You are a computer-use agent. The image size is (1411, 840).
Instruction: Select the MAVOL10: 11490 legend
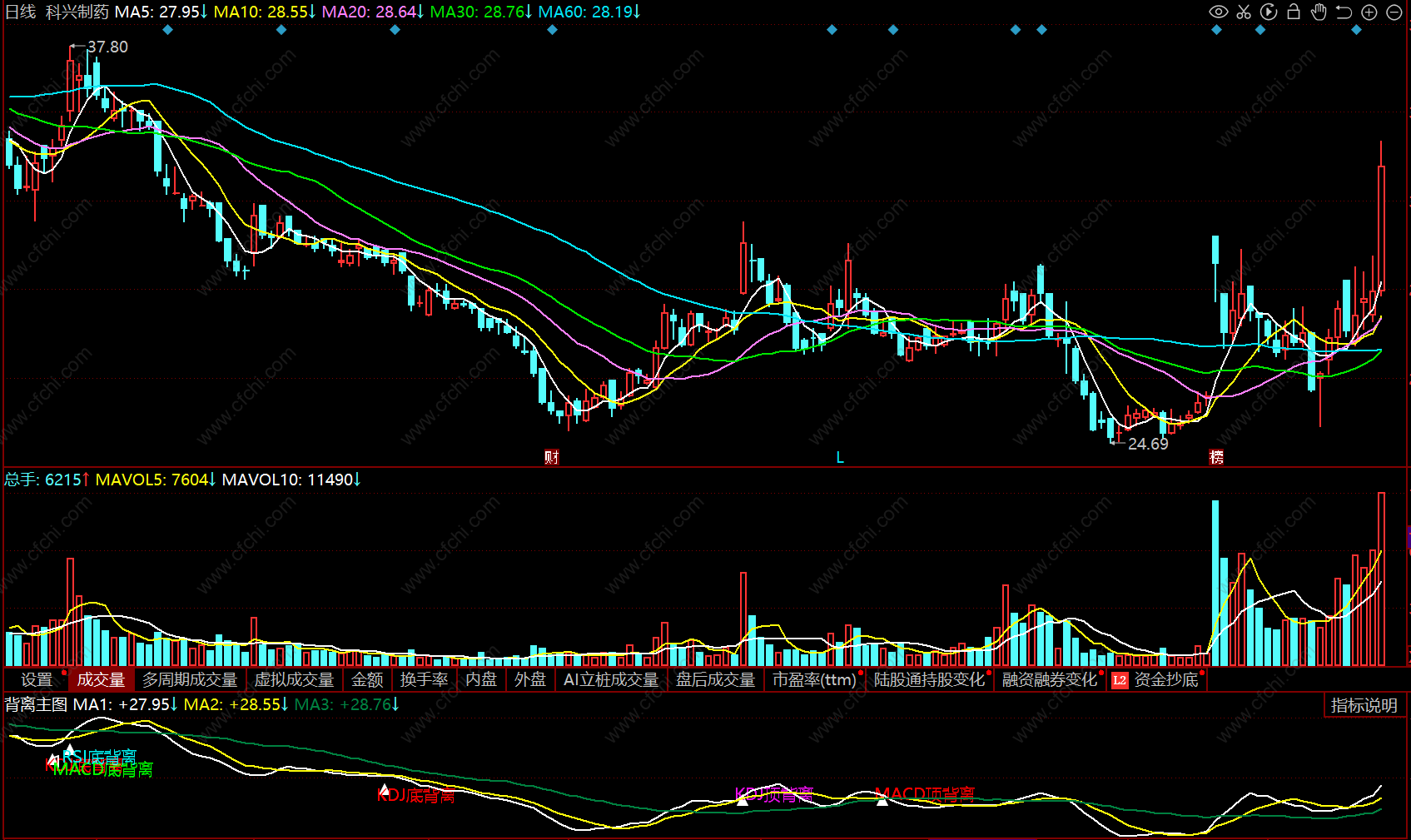[291, 480]
